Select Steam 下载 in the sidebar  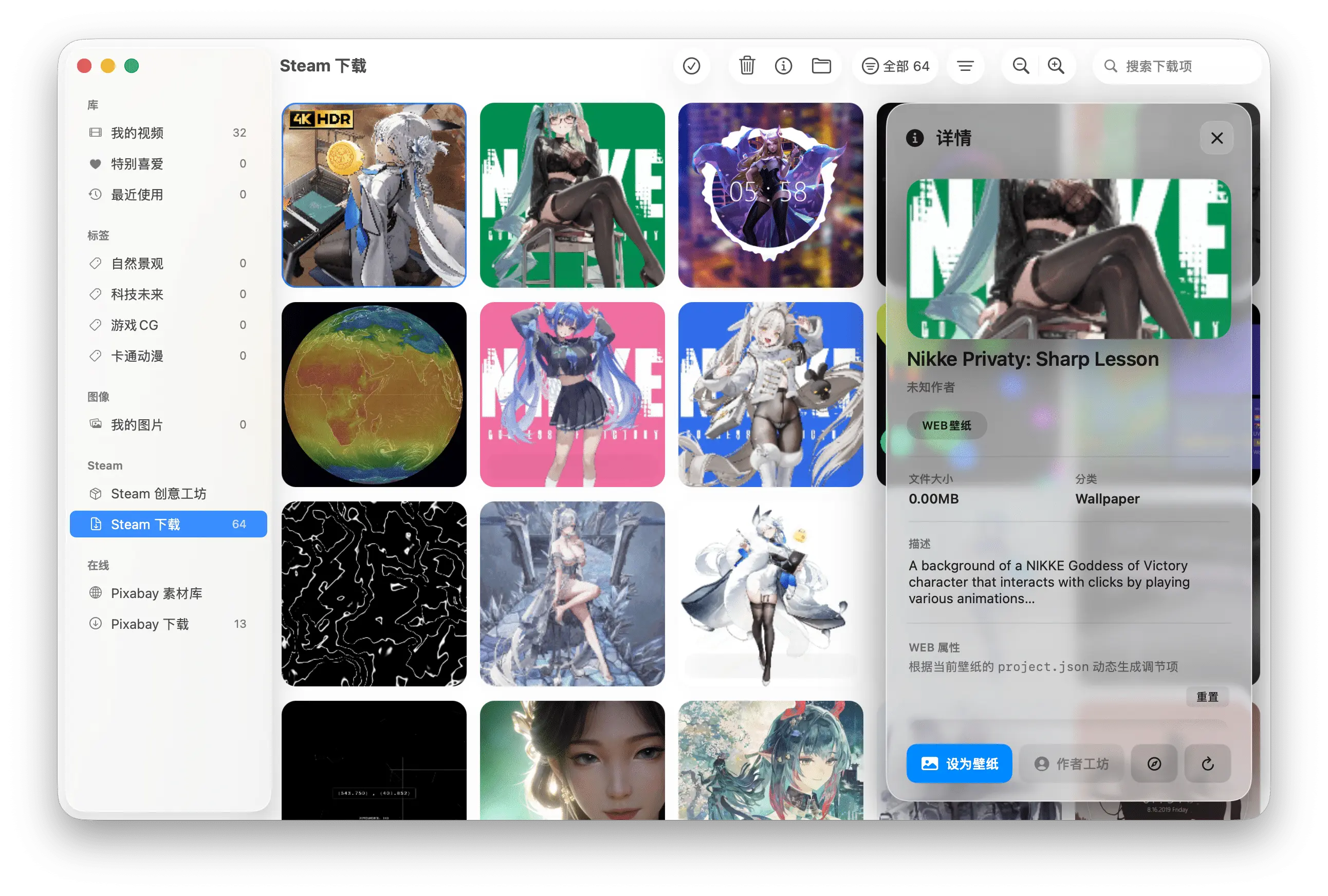tap(168, 524)
